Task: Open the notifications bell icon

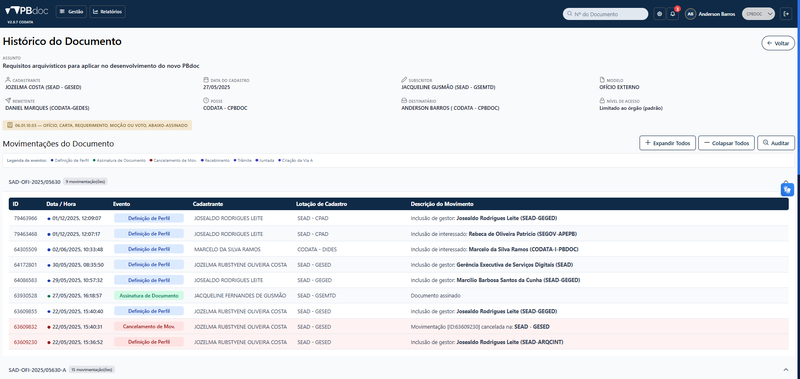Action: pyautogui.click(x=673, y=14)
